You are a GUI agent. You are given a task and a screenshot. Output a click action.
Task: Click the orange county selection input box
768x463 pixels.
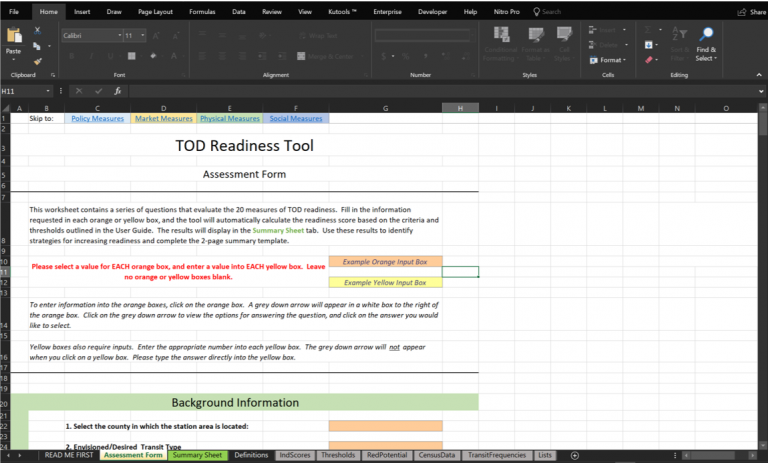tap(385, 426)
